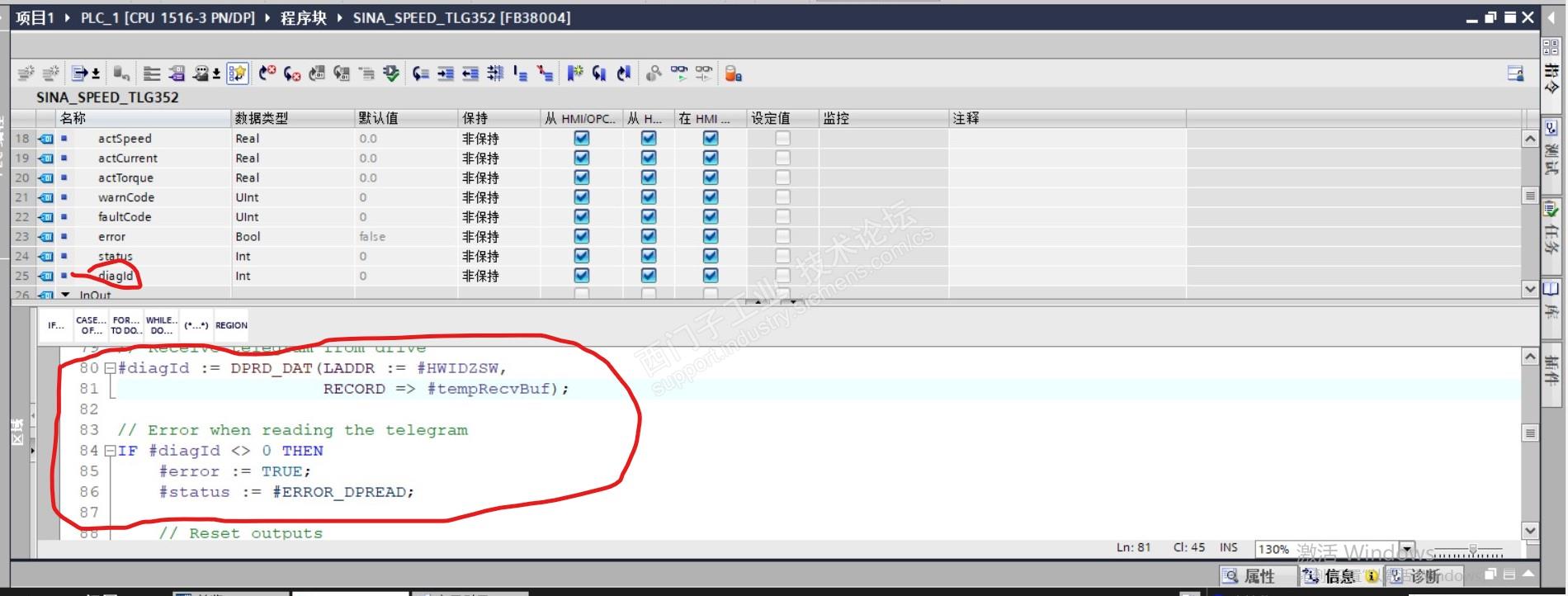Click the interface view icon at right of toolbar
Viewport: 1568px width, 596px height.
pyautogui.click(x=1515, y=74)
